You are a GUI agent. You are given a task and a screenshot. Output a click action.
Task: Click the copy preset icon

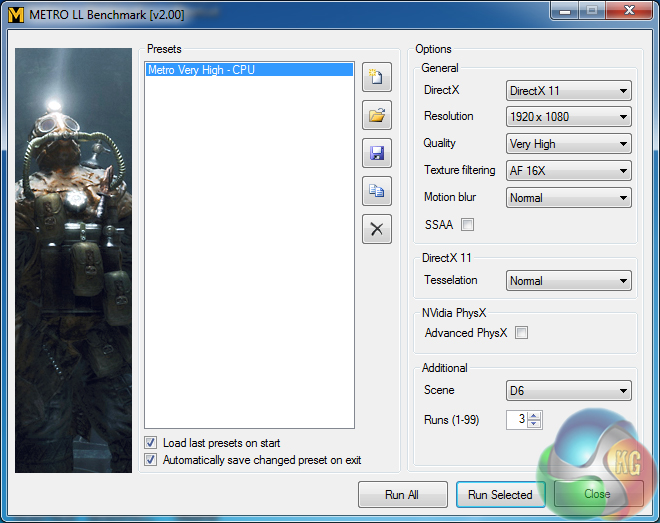point(377,191)
